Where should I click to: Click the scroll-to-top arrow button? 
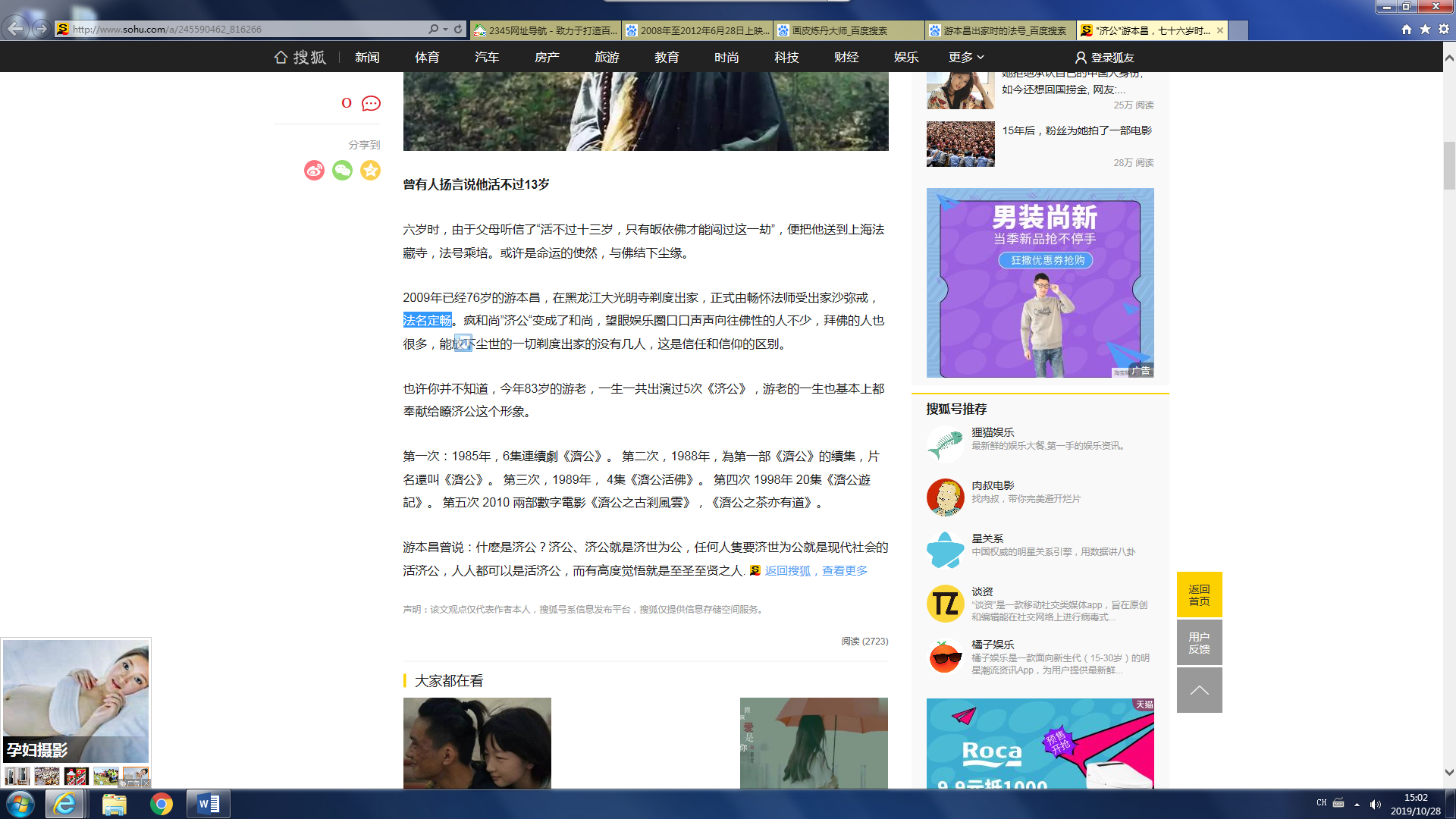pos(1199,690)
